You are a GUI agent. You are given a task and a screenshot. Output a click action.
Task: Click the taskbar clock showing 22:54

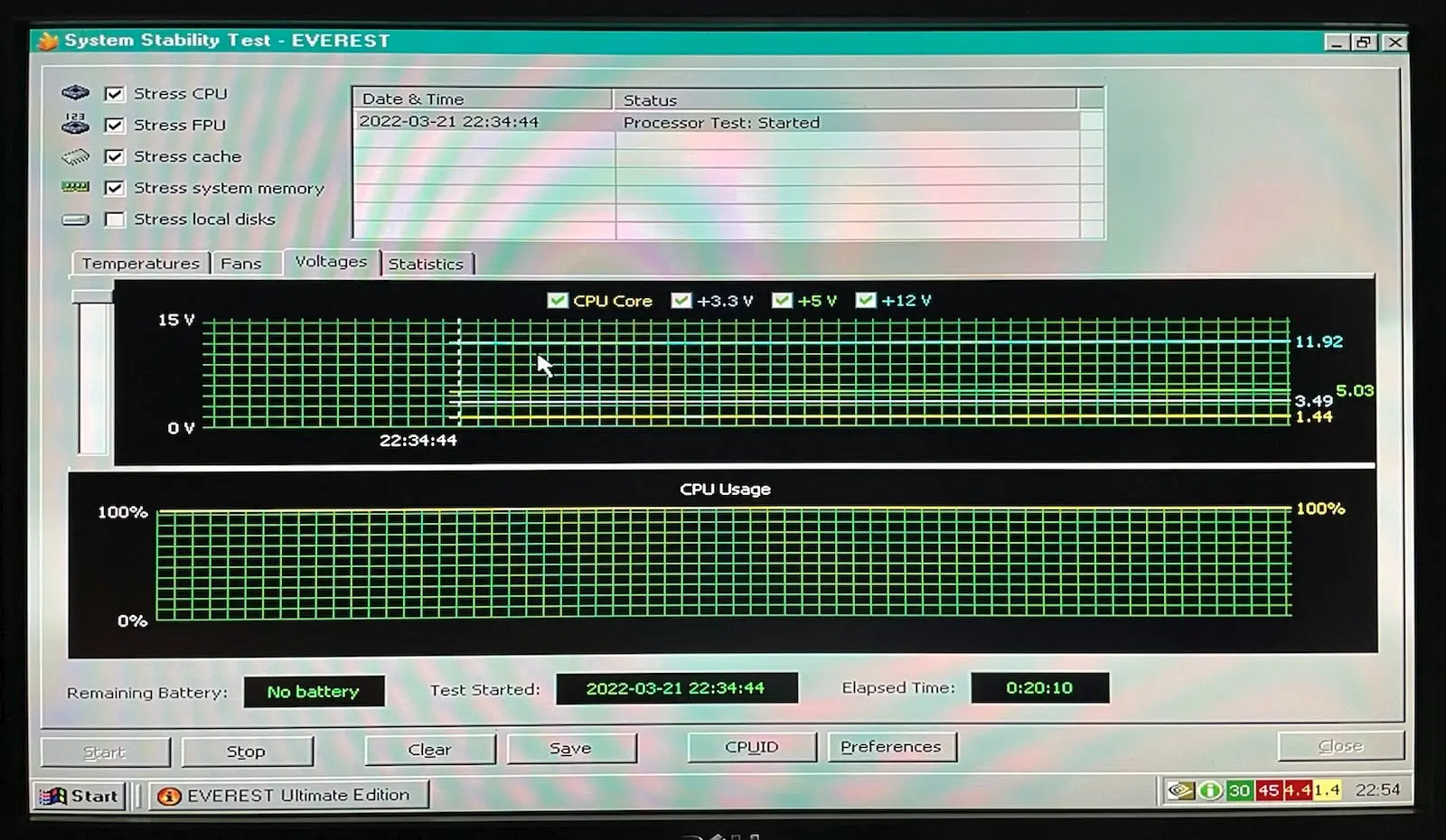(1378, 790)
